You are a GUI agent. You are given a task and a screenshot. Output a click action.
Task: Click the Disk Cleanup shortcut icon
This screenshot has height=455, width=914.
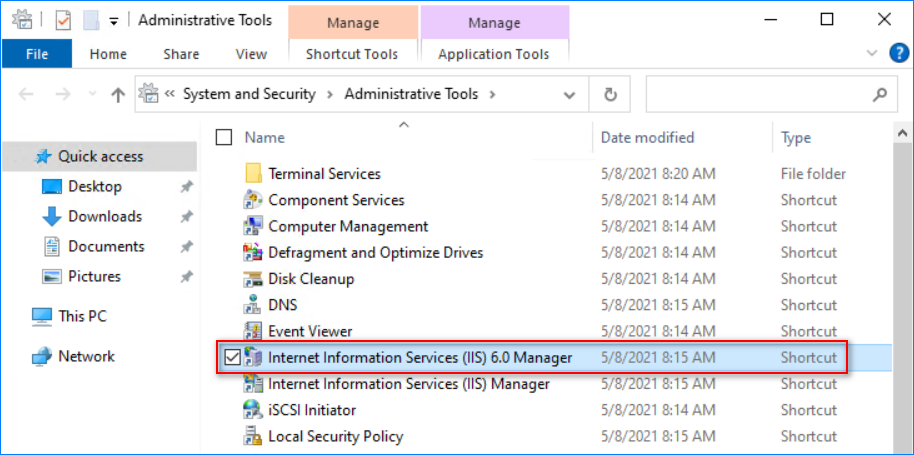pos(252,278)
